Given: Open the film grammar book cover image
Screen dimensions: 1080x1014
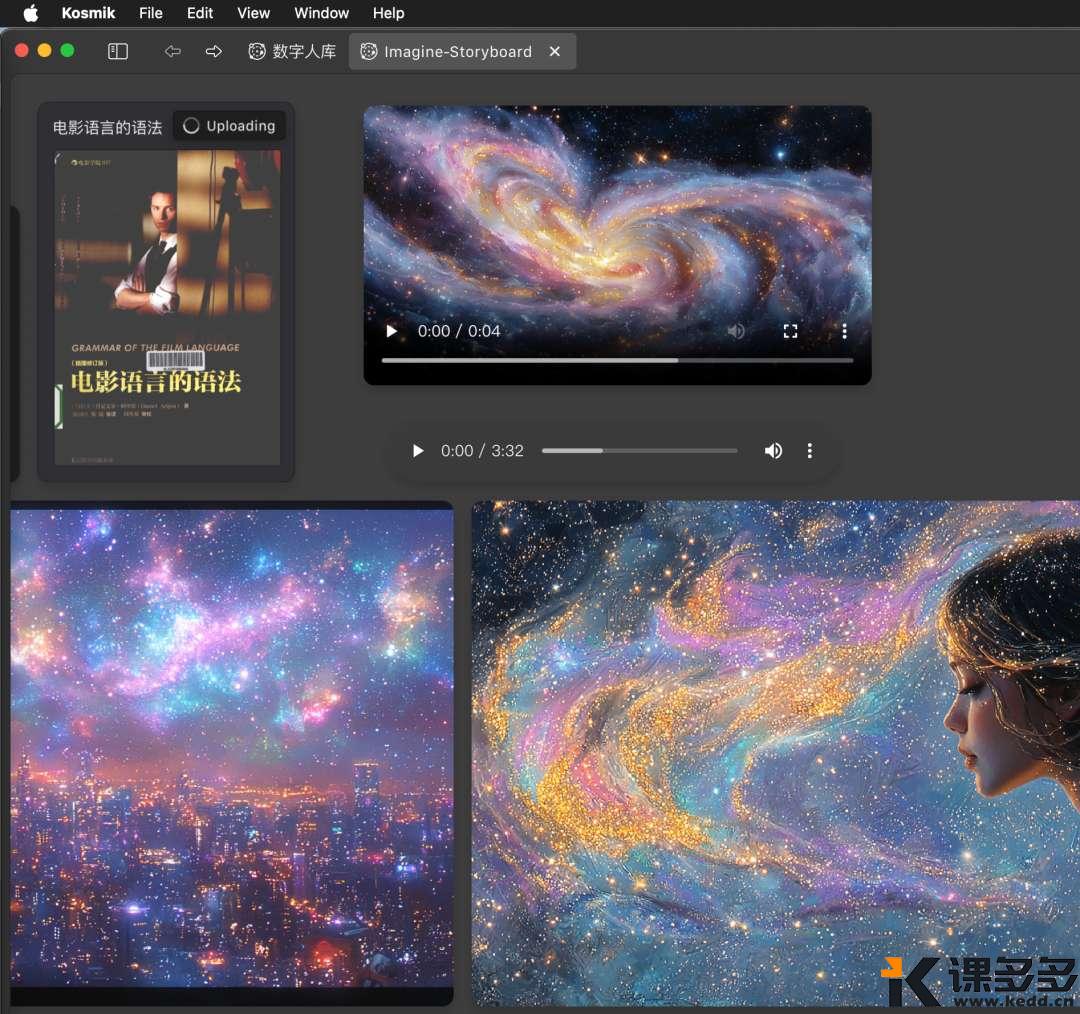Looking at the screenshot, I should (167, 307).
